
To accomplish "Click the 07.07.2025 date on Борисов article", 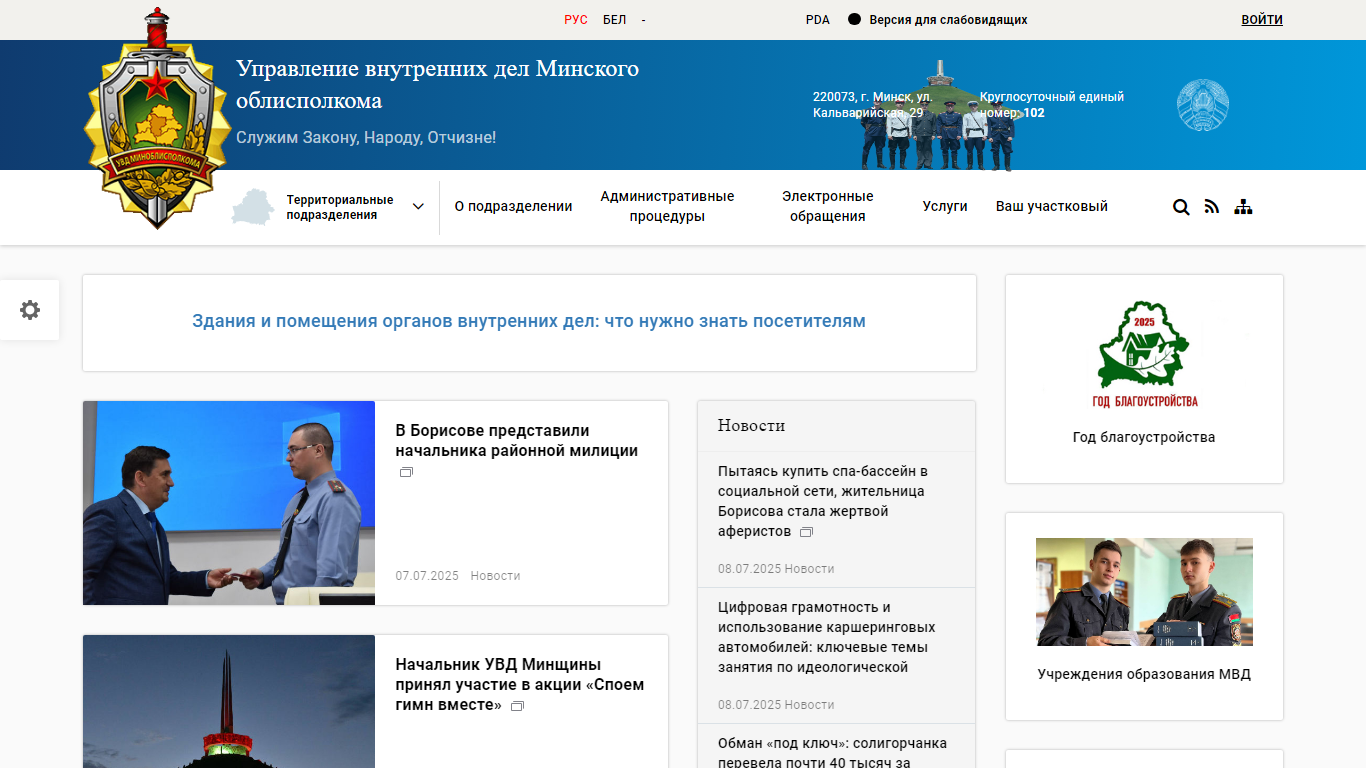I will click(427, 576).
